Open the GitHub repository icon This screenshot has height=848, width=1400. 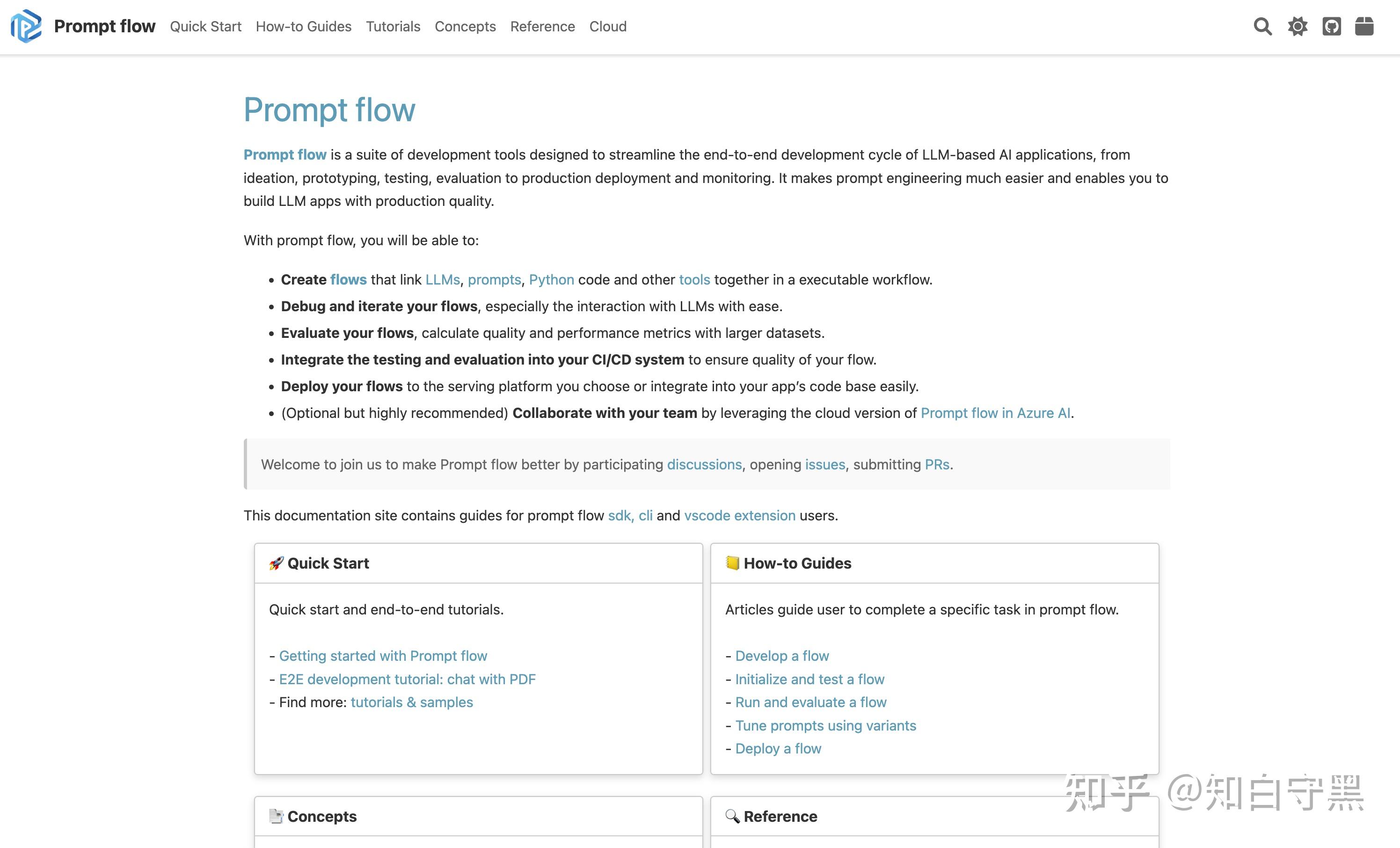[x=1331, y=26]
